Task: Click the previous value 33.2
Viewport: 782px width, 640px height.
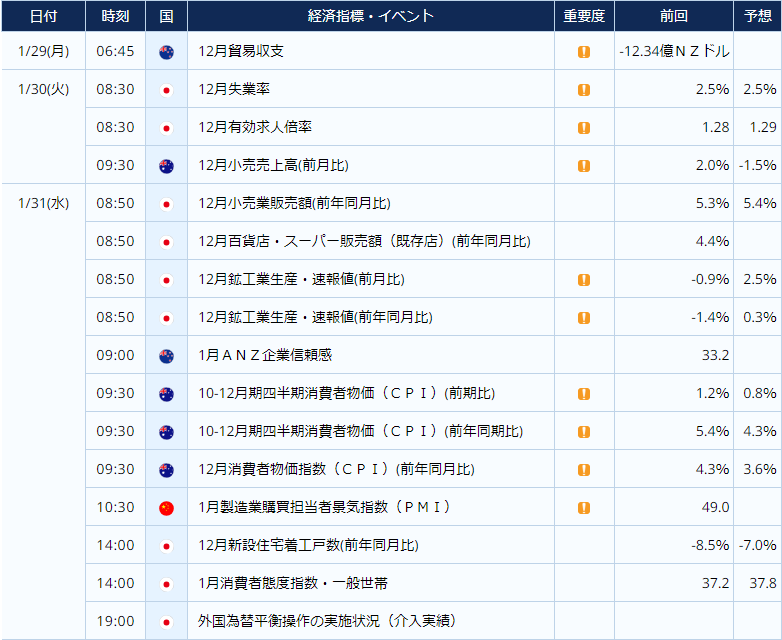Action: point(716,355)
